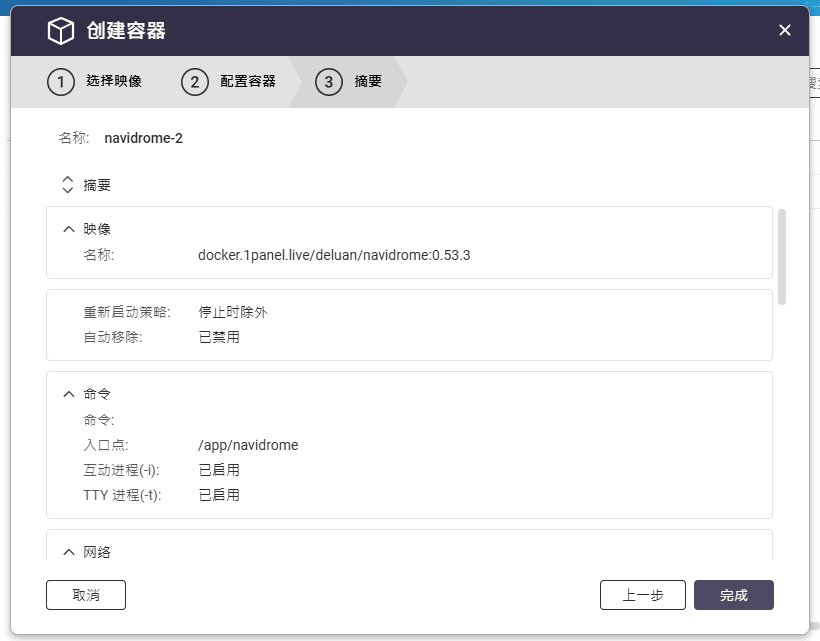The image size is (820, 641).
Task: Click 完成 to finish creating container
Action: click(x=734, y=595)
